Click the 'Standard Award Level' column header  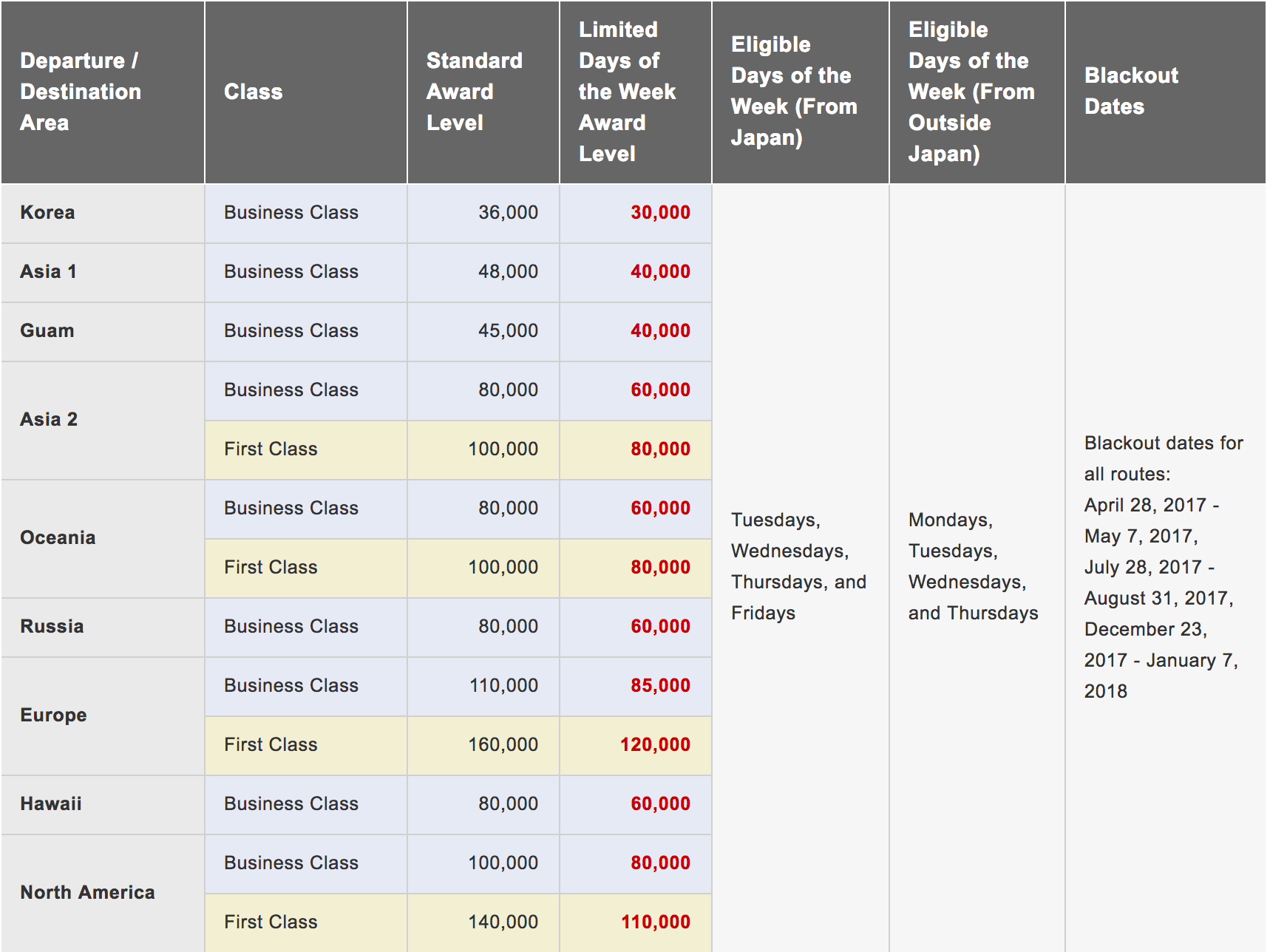[483, 92]
